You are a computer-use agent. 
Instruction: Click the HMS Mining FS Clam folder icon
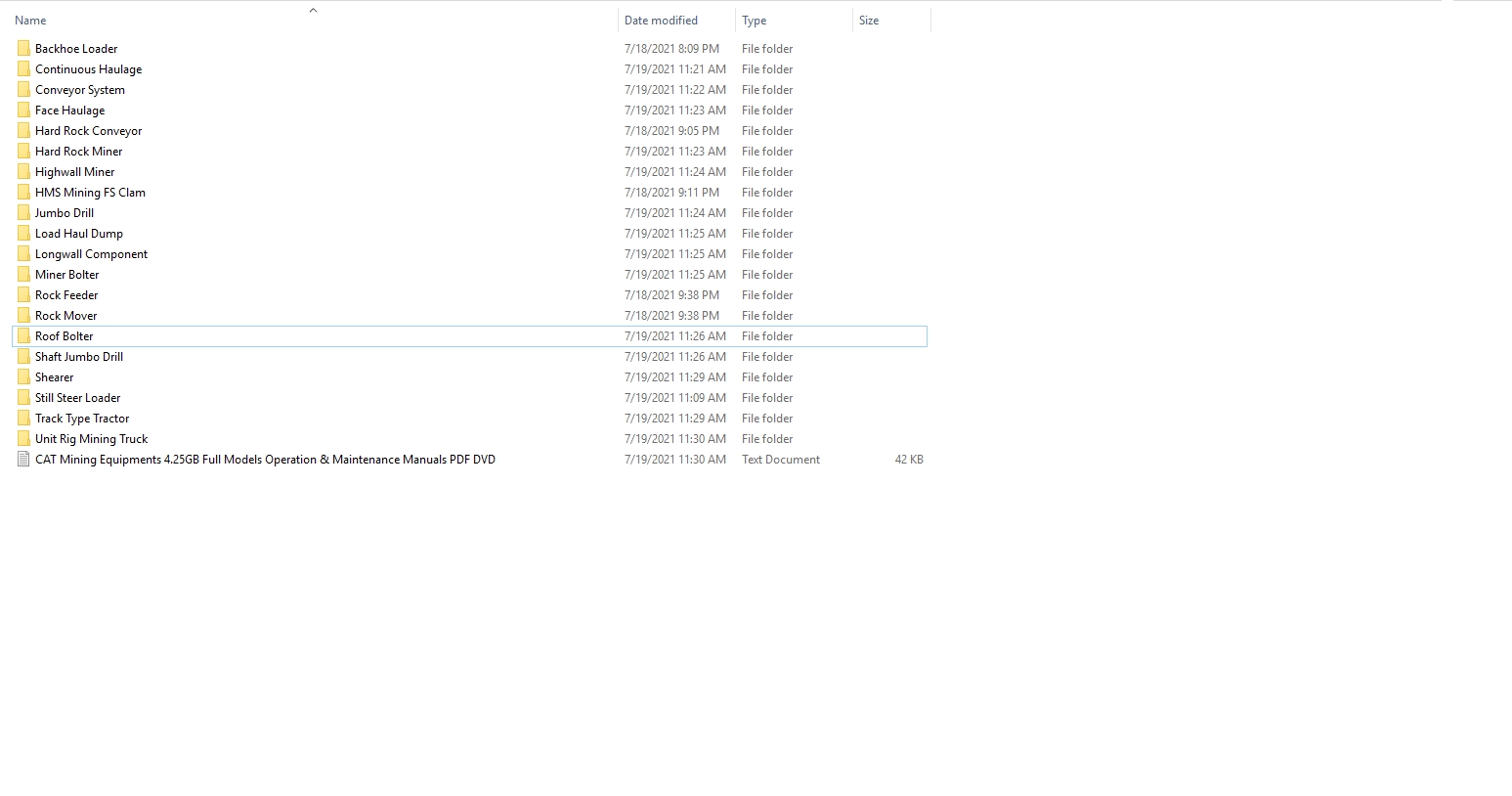coord(23,192)
